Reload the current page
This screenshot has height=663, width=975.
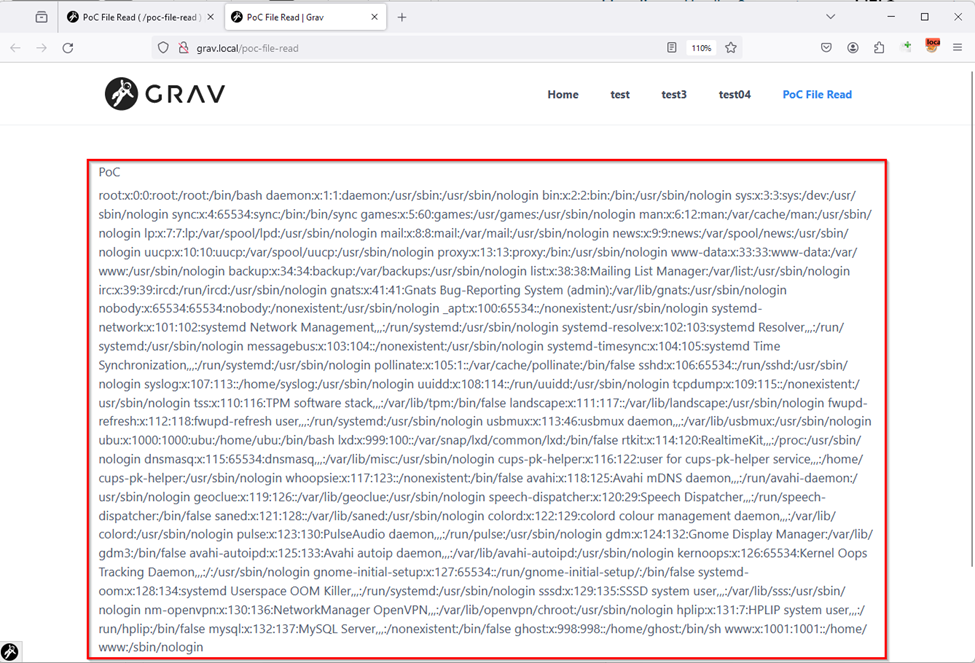coord(68,47)
